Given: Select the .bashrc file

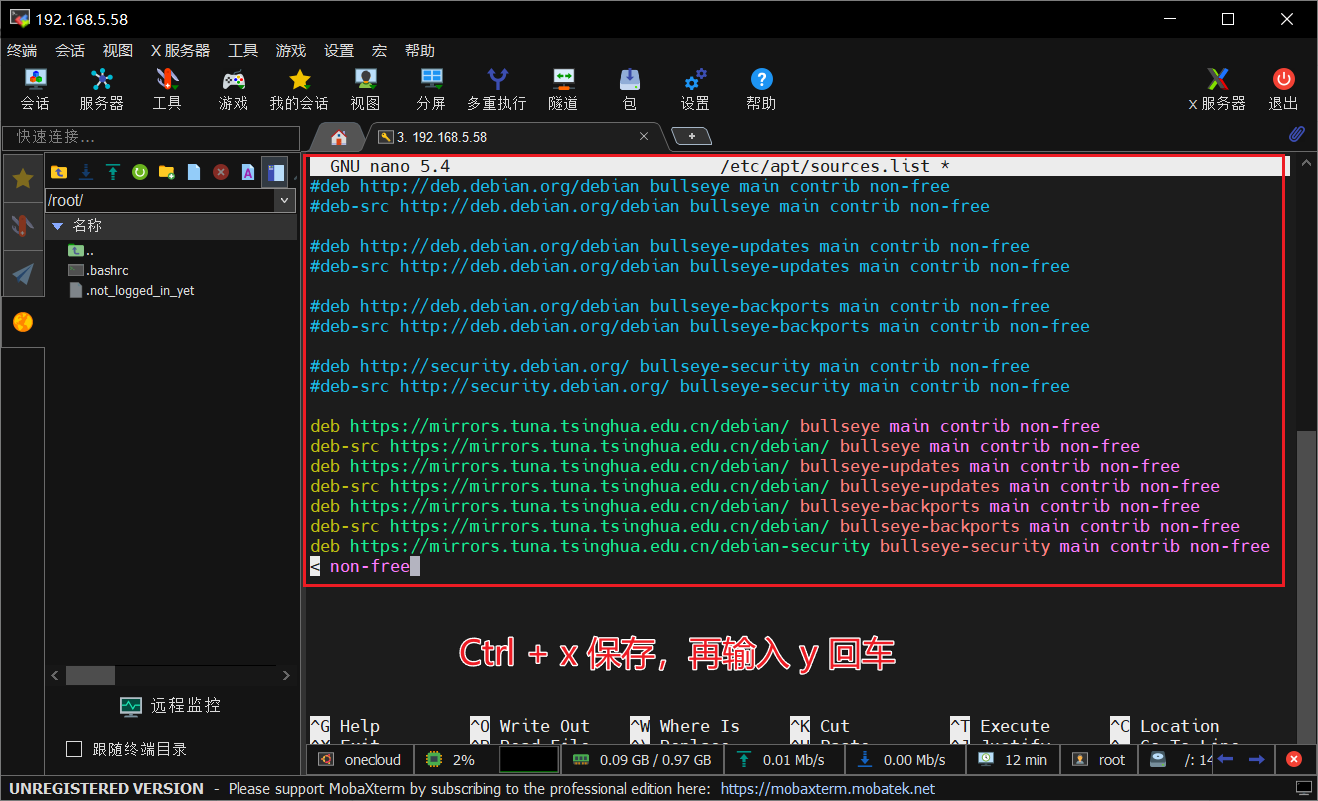Looking at the screenshot, I should pos(107,270).
